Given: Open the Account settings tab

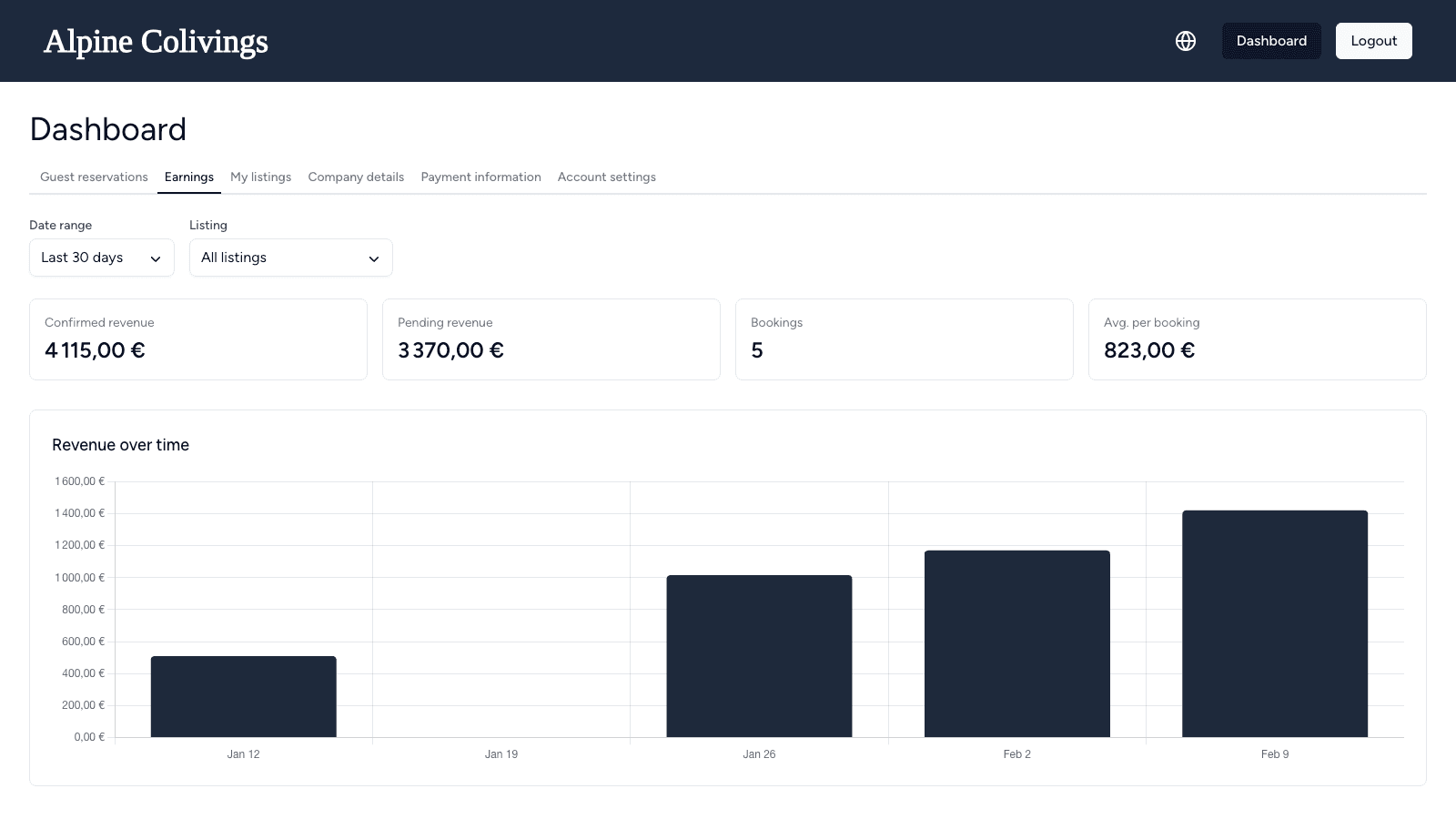Looking at the screenshot, I should 606,177.
